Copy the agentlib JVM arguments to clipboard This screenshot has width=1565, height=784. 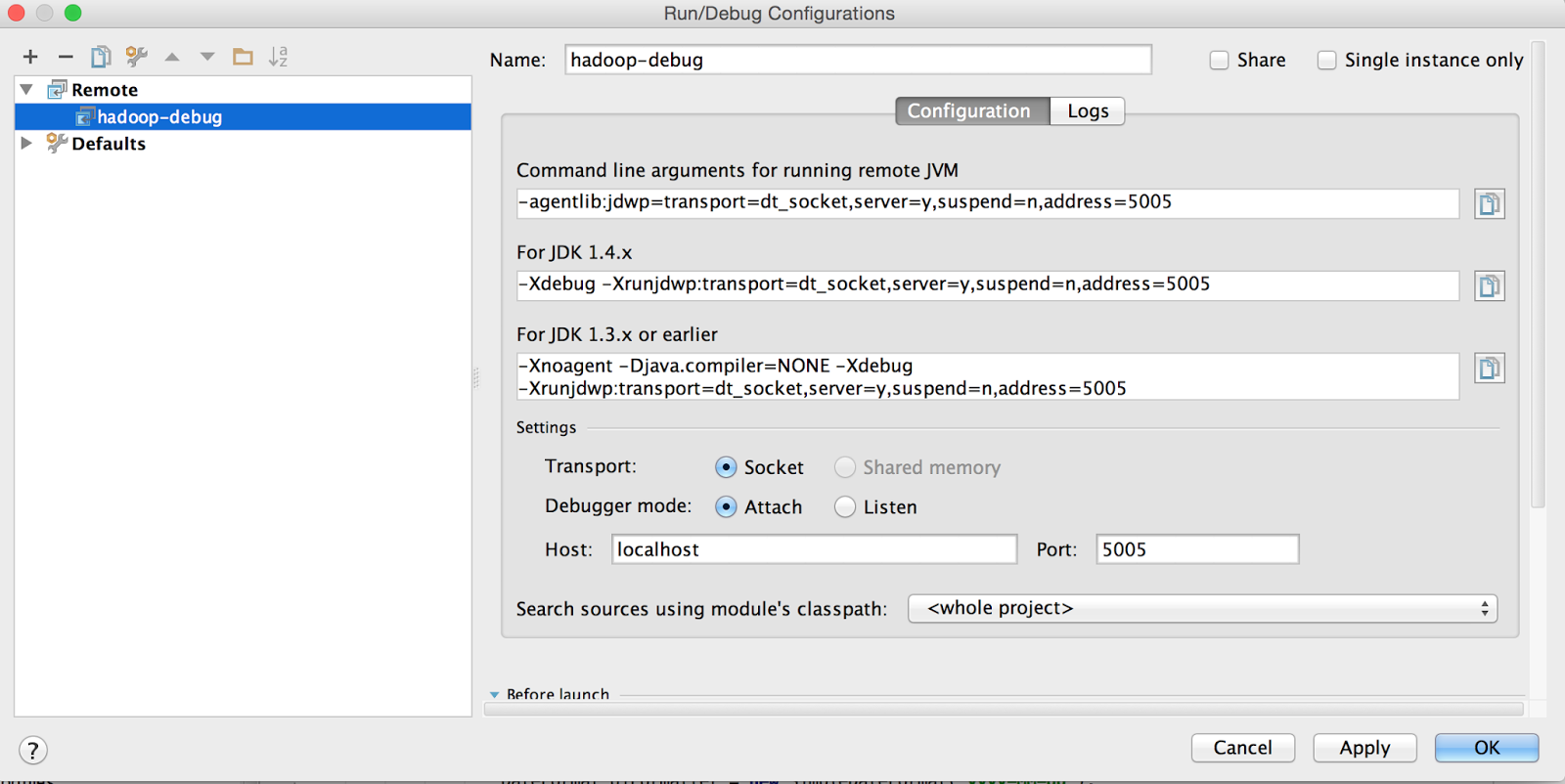click(x=1489, y=203)
